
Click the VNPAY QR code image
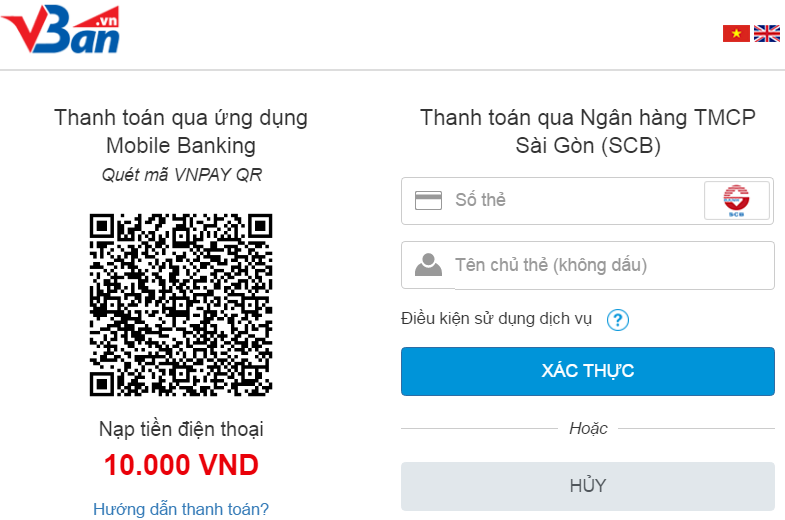point(181,304)
